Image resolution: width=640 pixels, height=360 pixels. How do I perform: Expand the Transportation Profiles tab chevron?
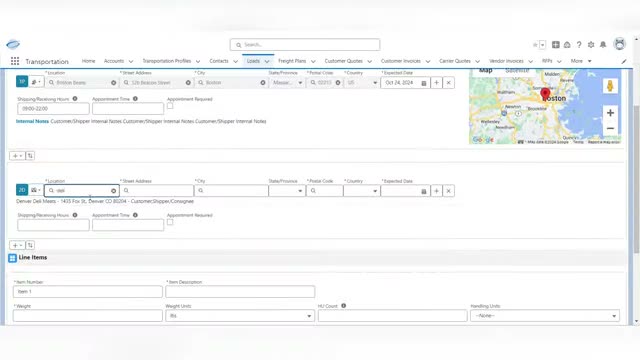pyautogui.click(x=198, y=61)
